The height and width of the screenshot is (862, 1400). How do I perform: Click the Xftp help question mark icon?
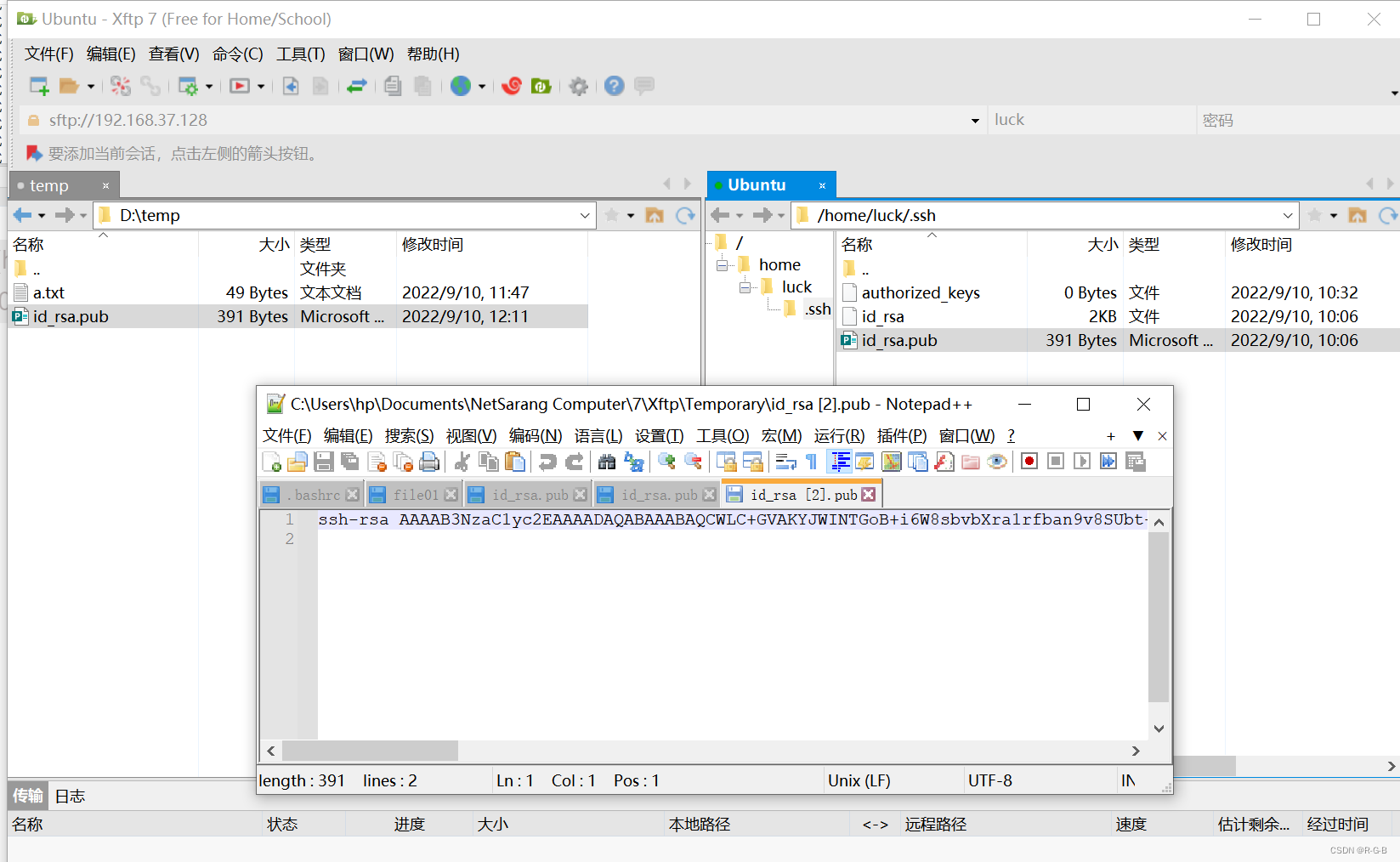click(615, 86)
